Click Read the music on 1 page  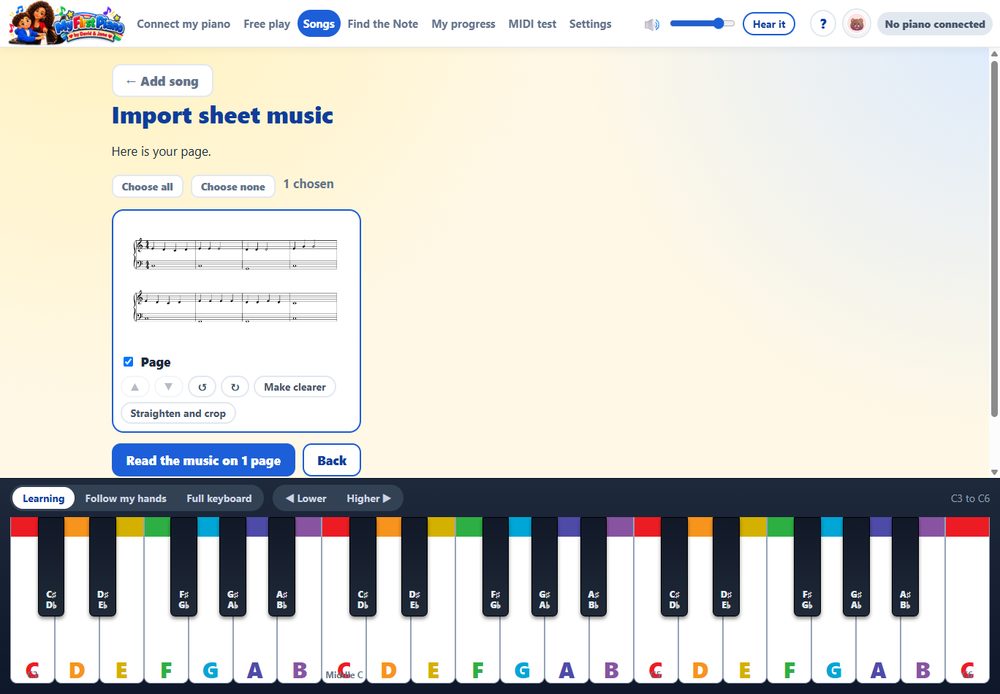pos(203,460)
